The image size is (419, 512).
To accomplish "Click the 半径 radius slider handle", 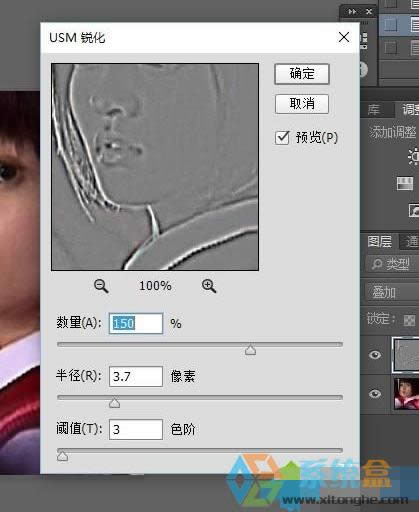I will tap(114, 402).
